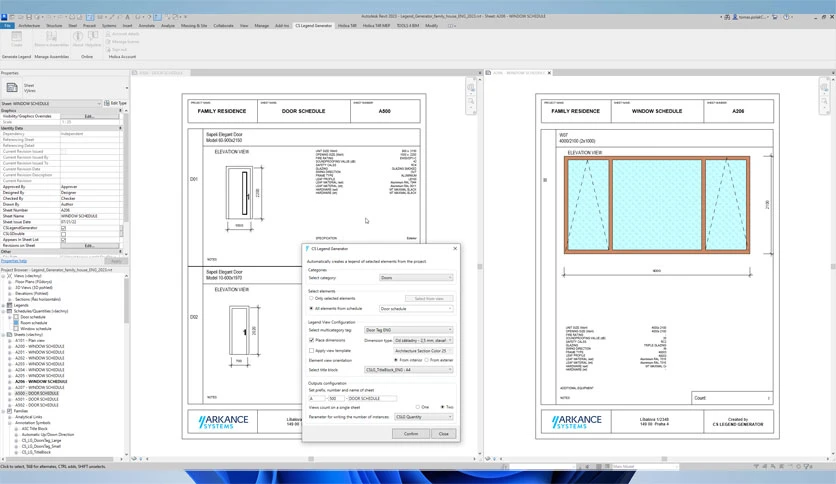Switch to the Architecture ribbon tab
This screenshot has width=836, height=484.
[29, 26]
